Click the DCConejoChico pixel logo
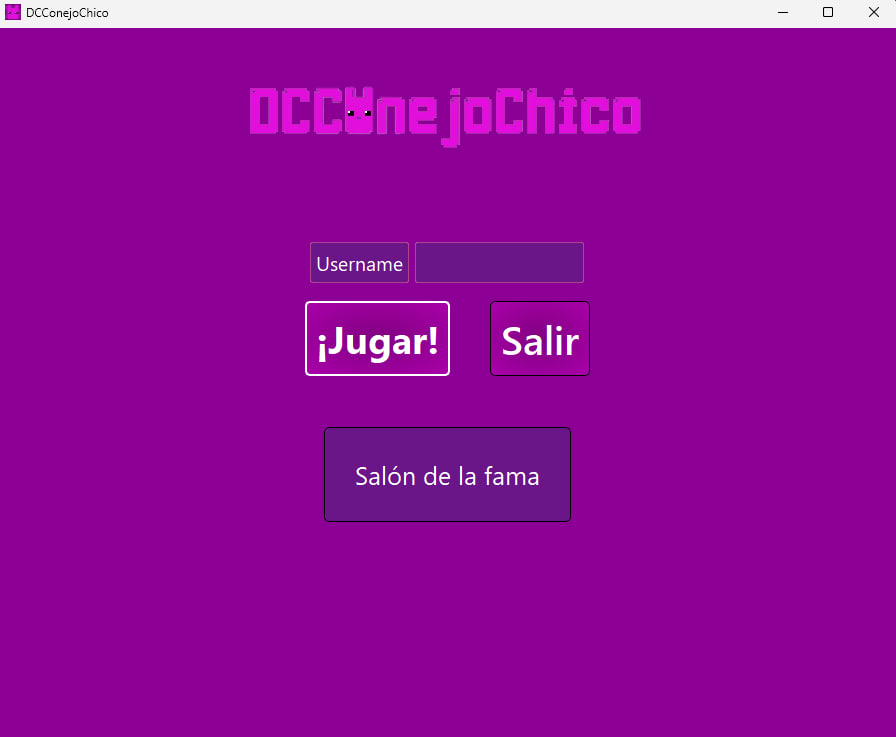The image size is (896, 737). pos(445,116)
